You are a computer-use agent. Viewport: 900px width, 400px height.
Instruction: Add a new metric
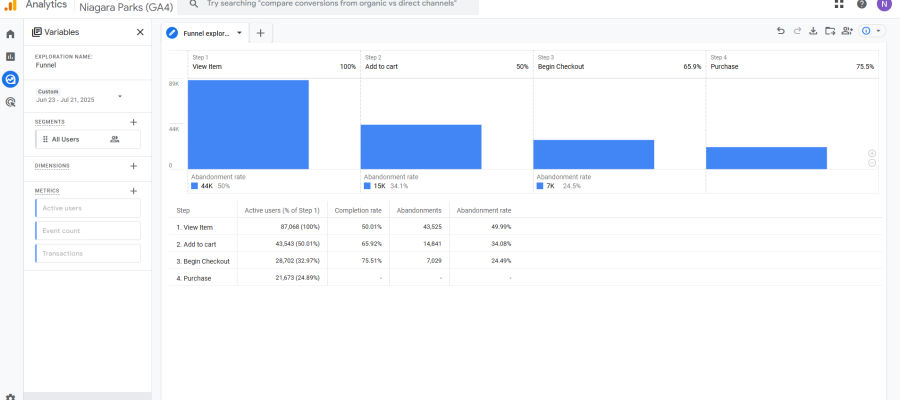[134, 191]
